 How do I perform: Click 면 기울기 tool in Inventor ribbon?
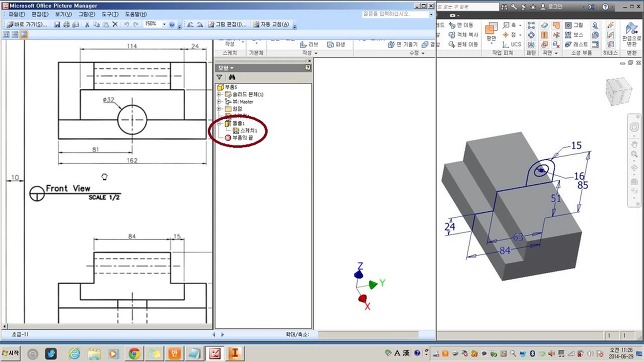[403, 44]
